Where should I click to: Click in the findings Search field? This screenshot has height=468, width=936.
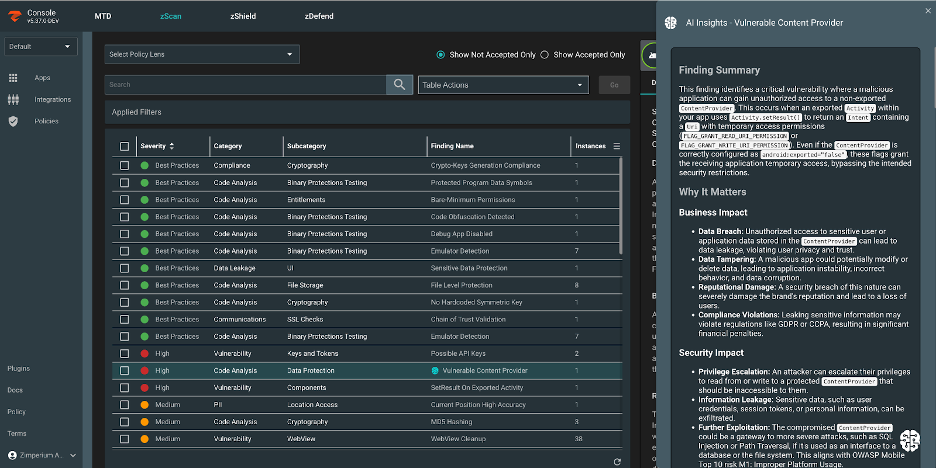(x=245, y=85)
